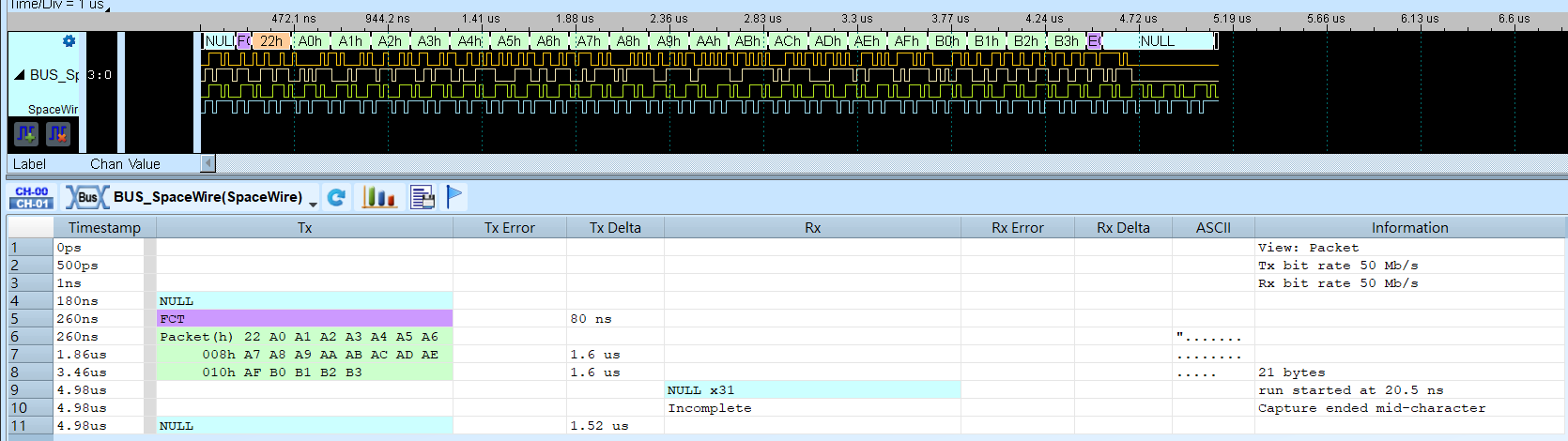The image size is (1568, 441).
Task: Open the BUS_SpaceWire(SpaceWire) bus selector dropdown
Action: [313, 203]
